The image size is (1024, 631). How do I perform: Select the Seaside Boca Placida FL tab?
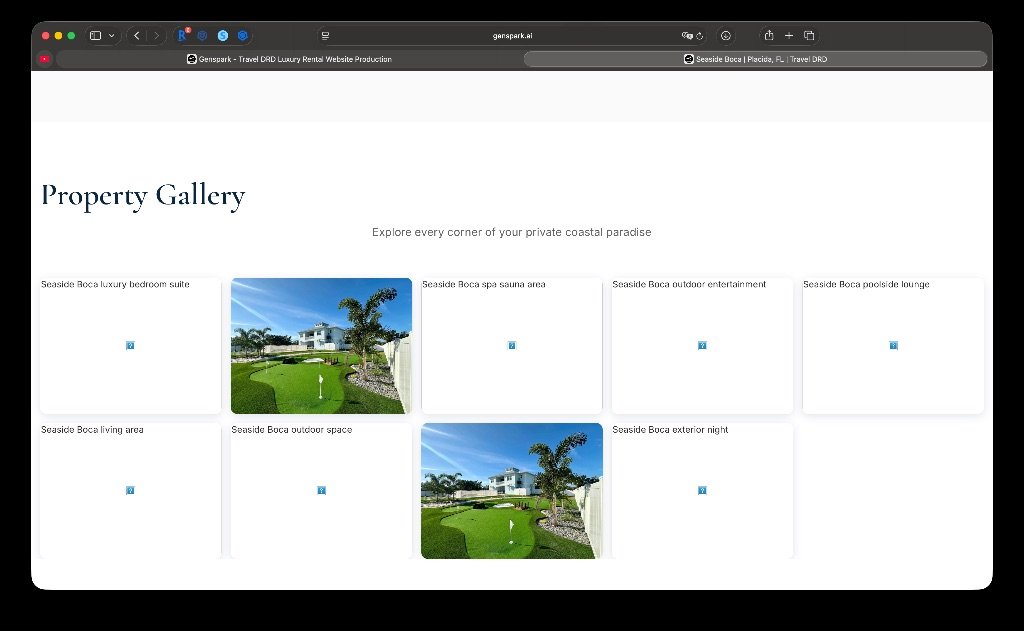[755, 59]
